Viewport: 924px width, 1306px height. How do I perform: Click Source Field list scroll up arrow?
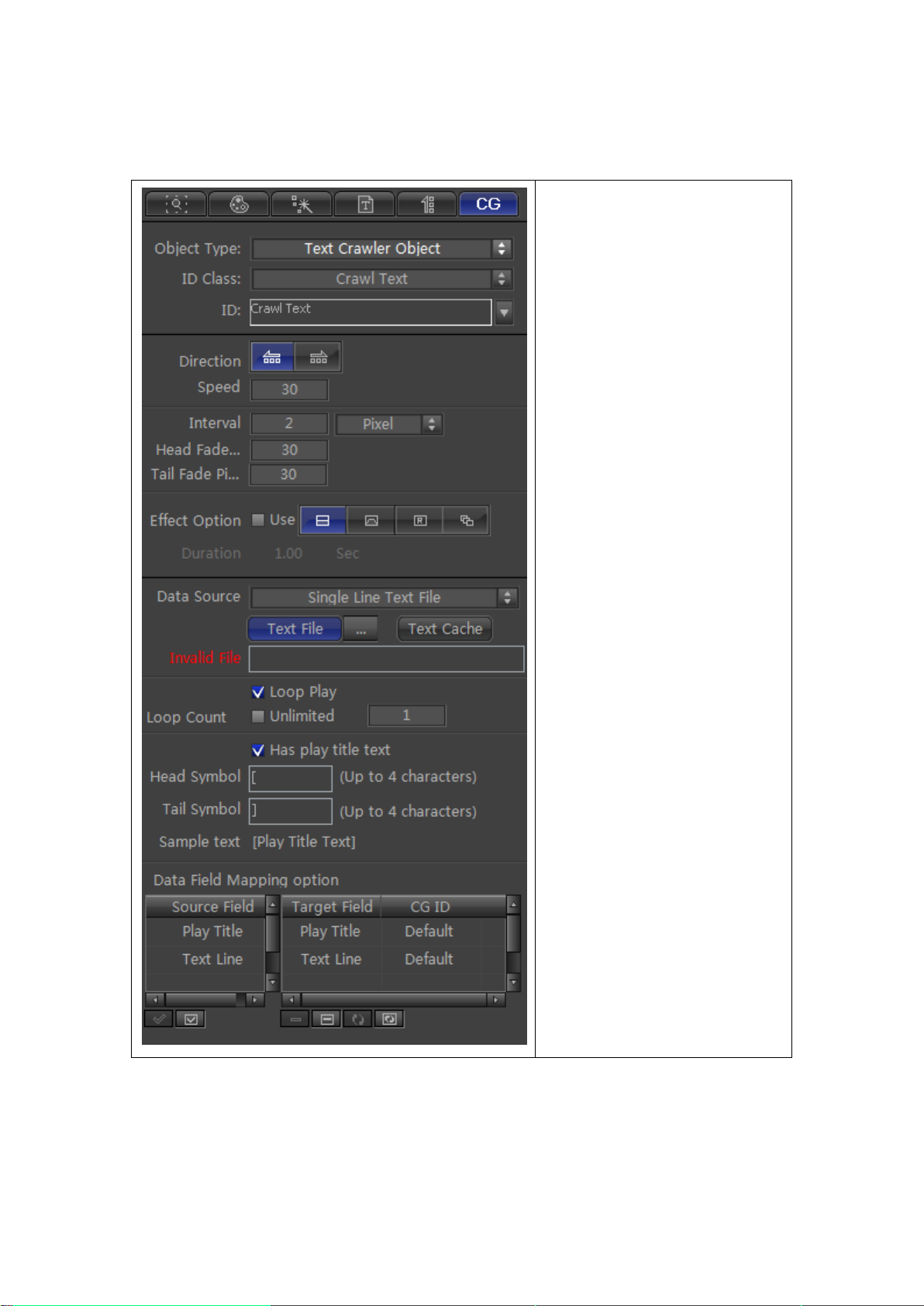click(x=272, y=905)
